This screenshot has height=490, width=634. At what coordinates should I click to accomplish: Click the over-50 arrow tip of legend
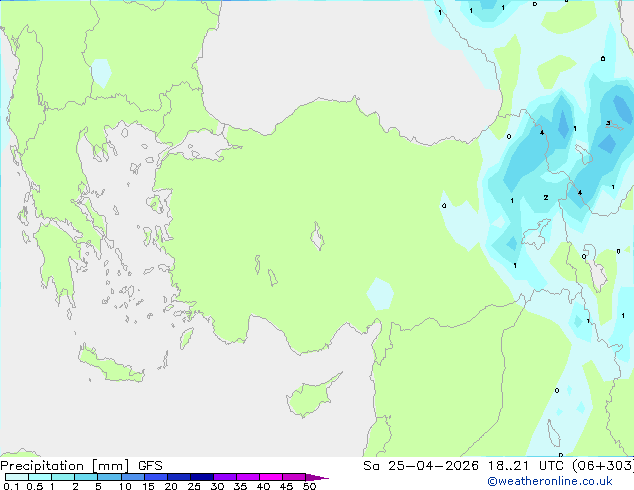(x=317, y=477)
